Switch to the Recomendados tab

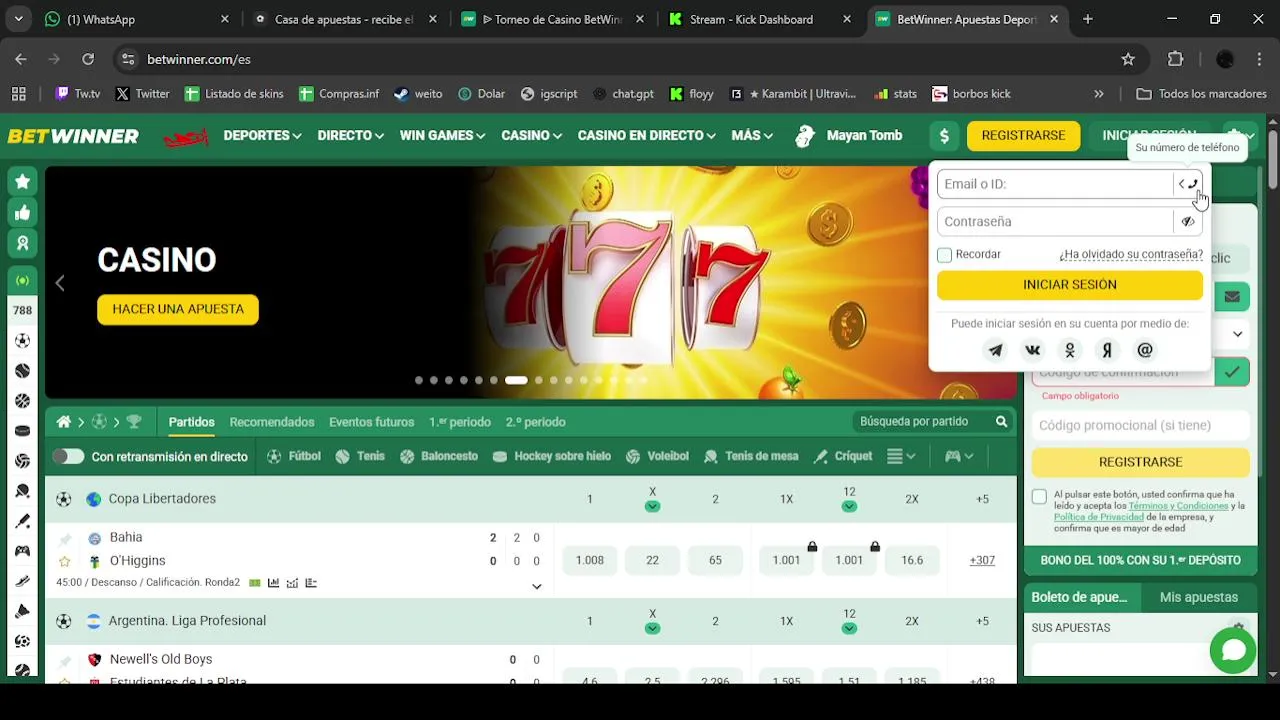pyautogui.click(x=272, y=422)
